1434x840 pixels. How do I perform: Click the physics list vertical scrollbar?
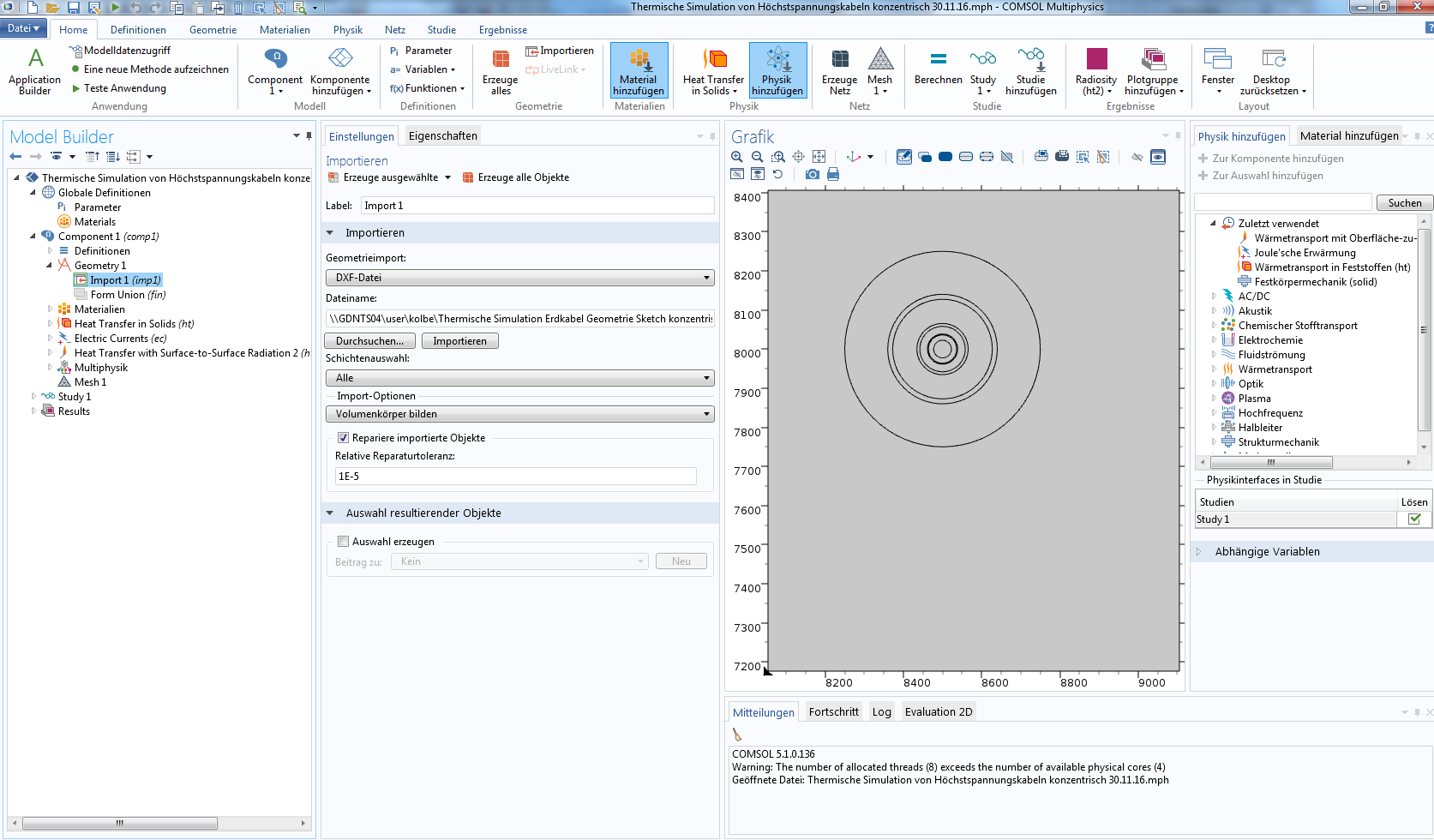click(1425, 331)
